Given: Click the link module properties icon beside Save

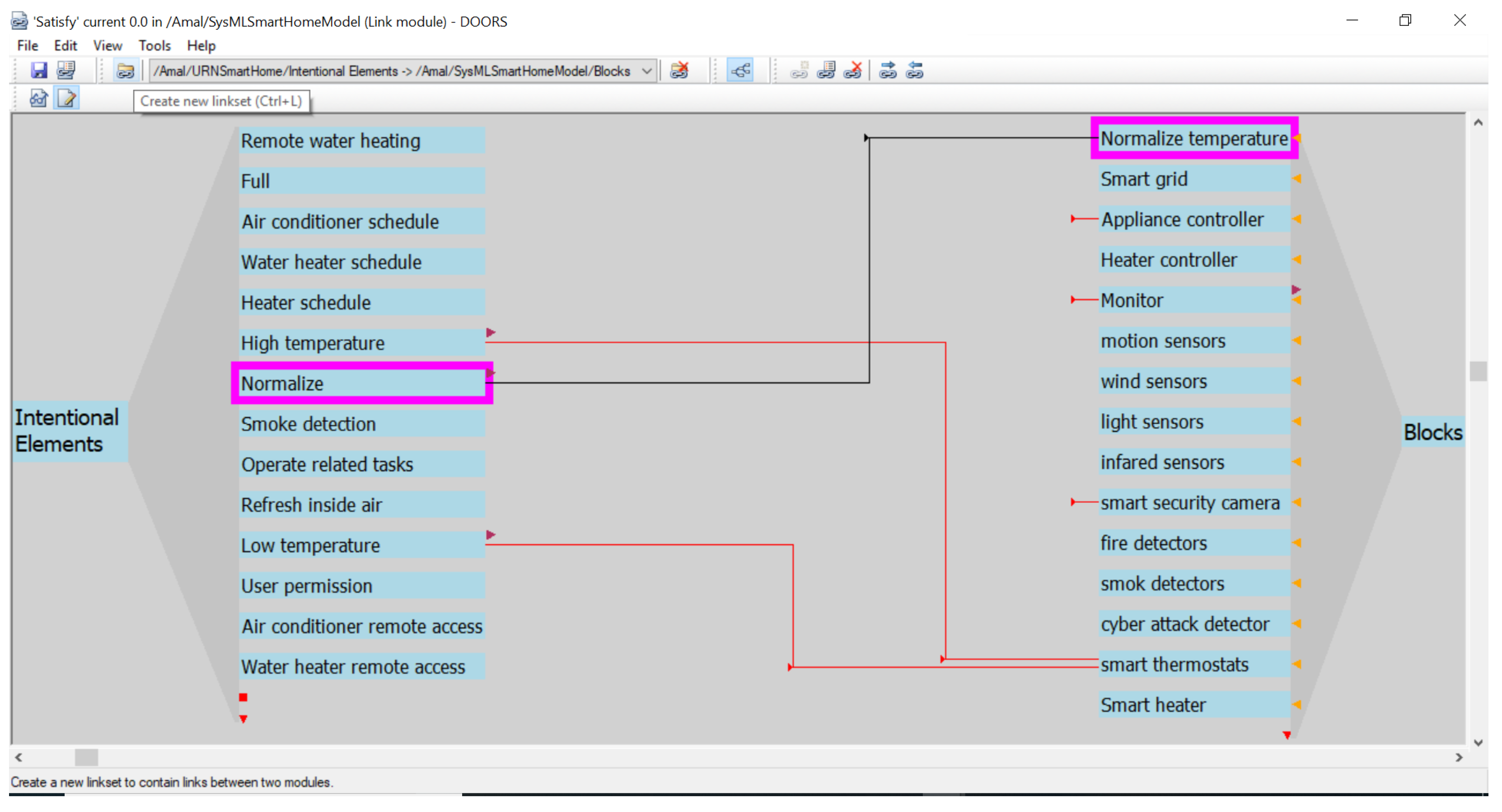Looking at the screenshot, I should [x=66, y=70].
